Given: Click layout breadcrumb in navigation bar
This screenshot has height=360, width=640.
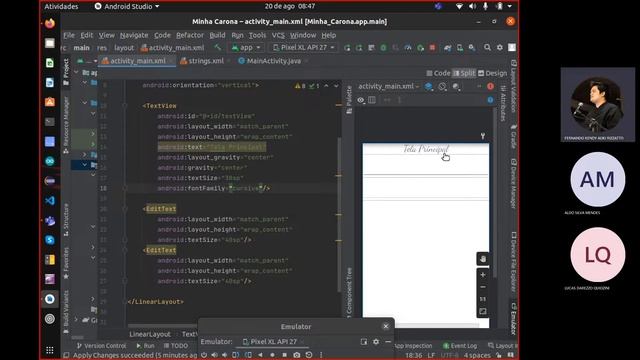Looking at the screenshot, I should click(124, 48).
